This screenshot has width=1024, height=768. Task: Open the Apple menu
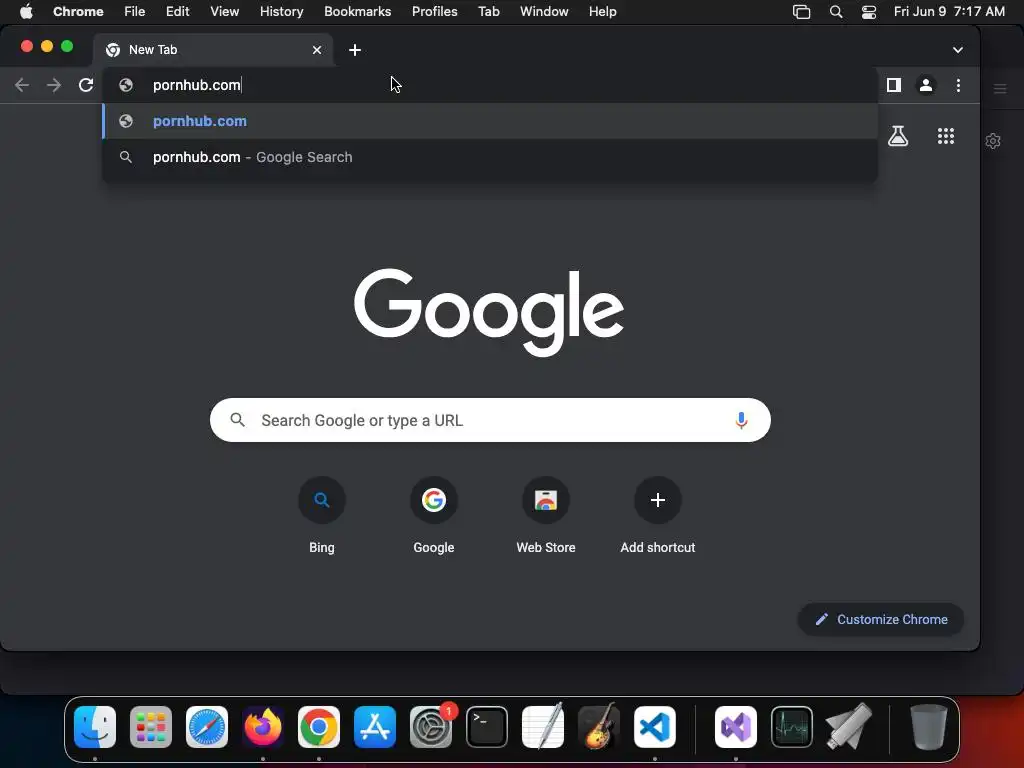tap(26, 12)
